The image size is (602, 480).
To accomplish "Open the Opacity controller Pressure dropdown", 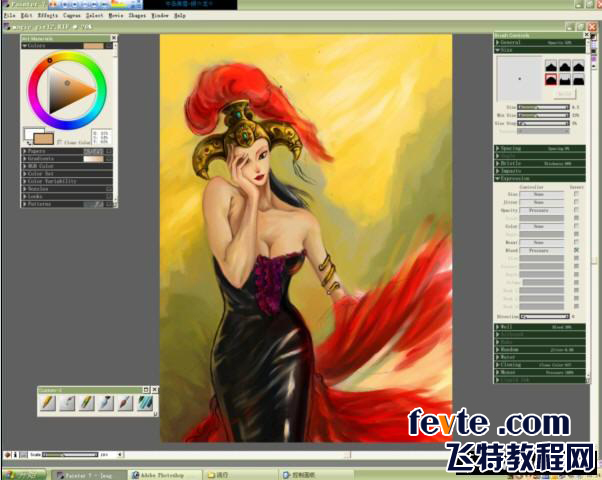I will coord(541,210).
